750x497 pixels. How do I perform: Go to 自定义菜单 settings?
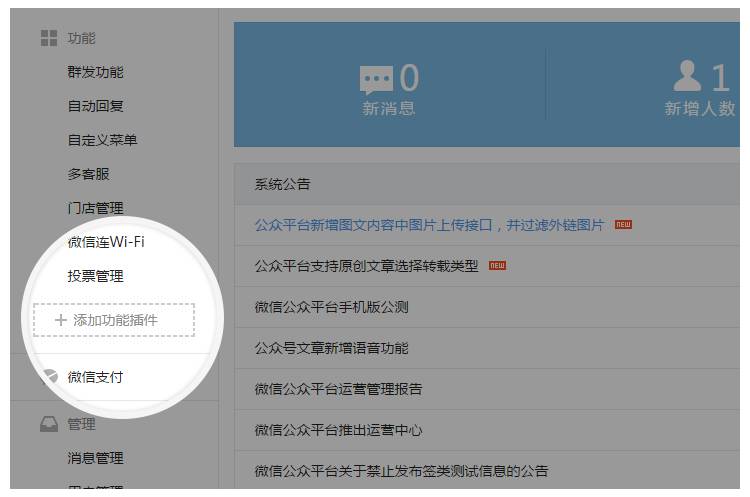point(102,140)
